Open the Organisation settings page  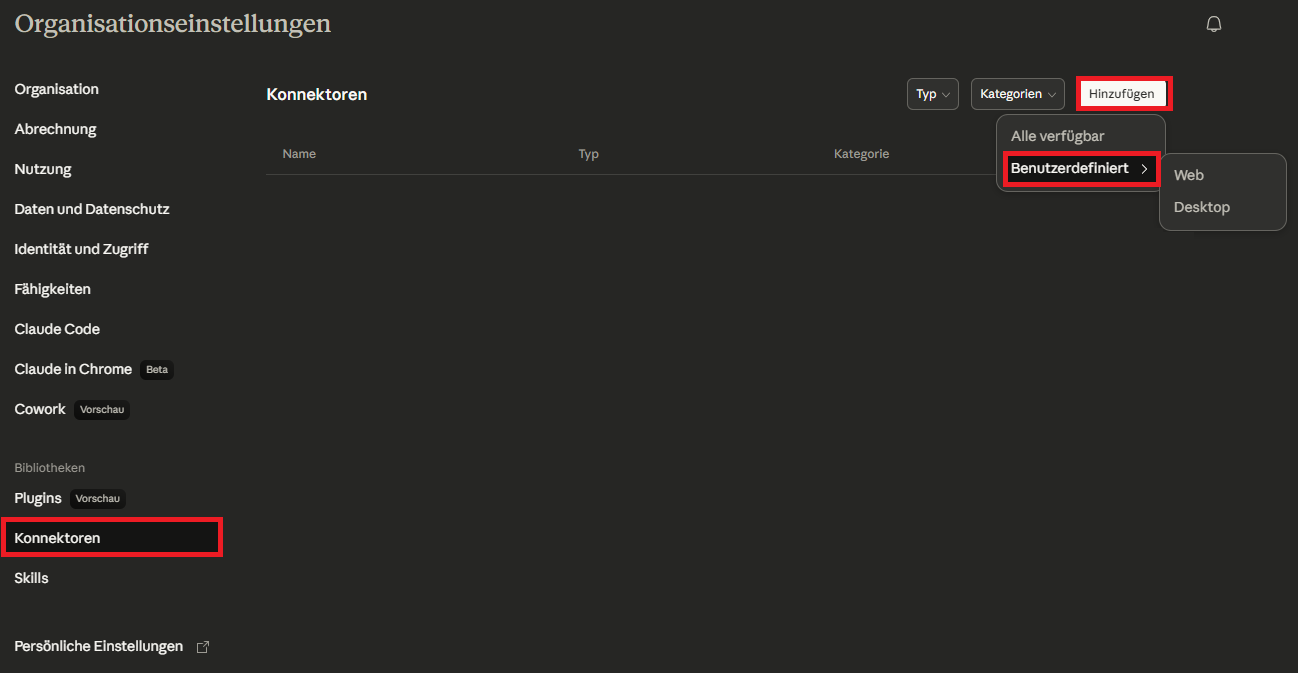(56, 89)
